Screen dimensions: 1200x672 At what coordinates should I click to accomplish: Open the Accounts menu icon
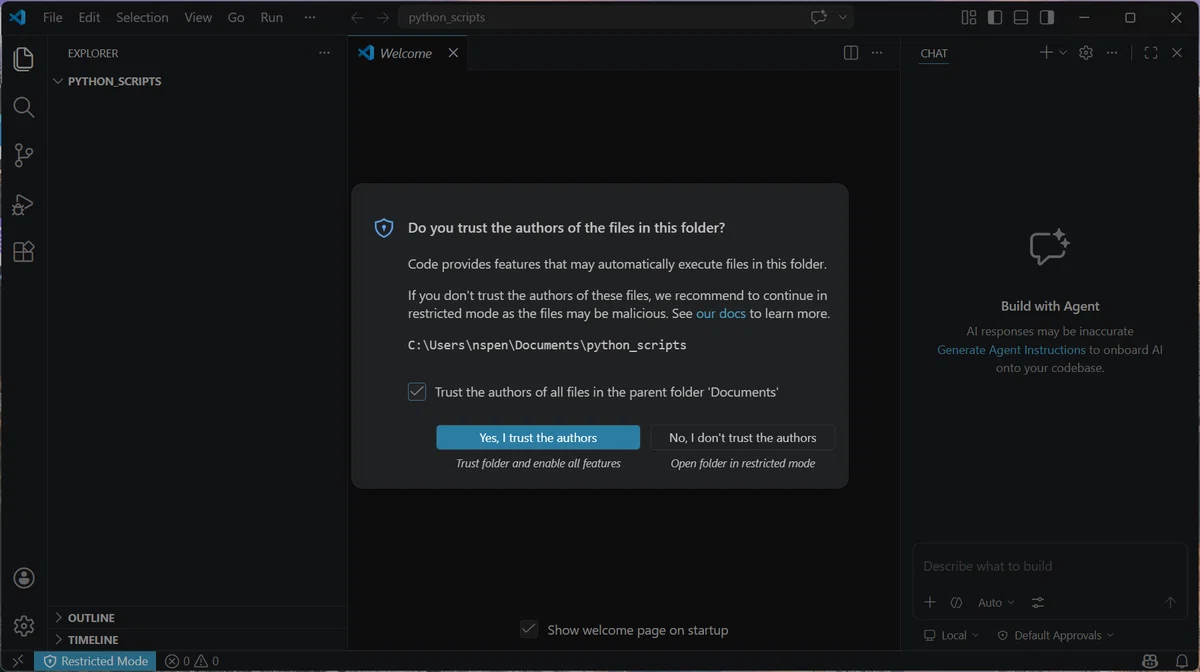tap(24, 578)
